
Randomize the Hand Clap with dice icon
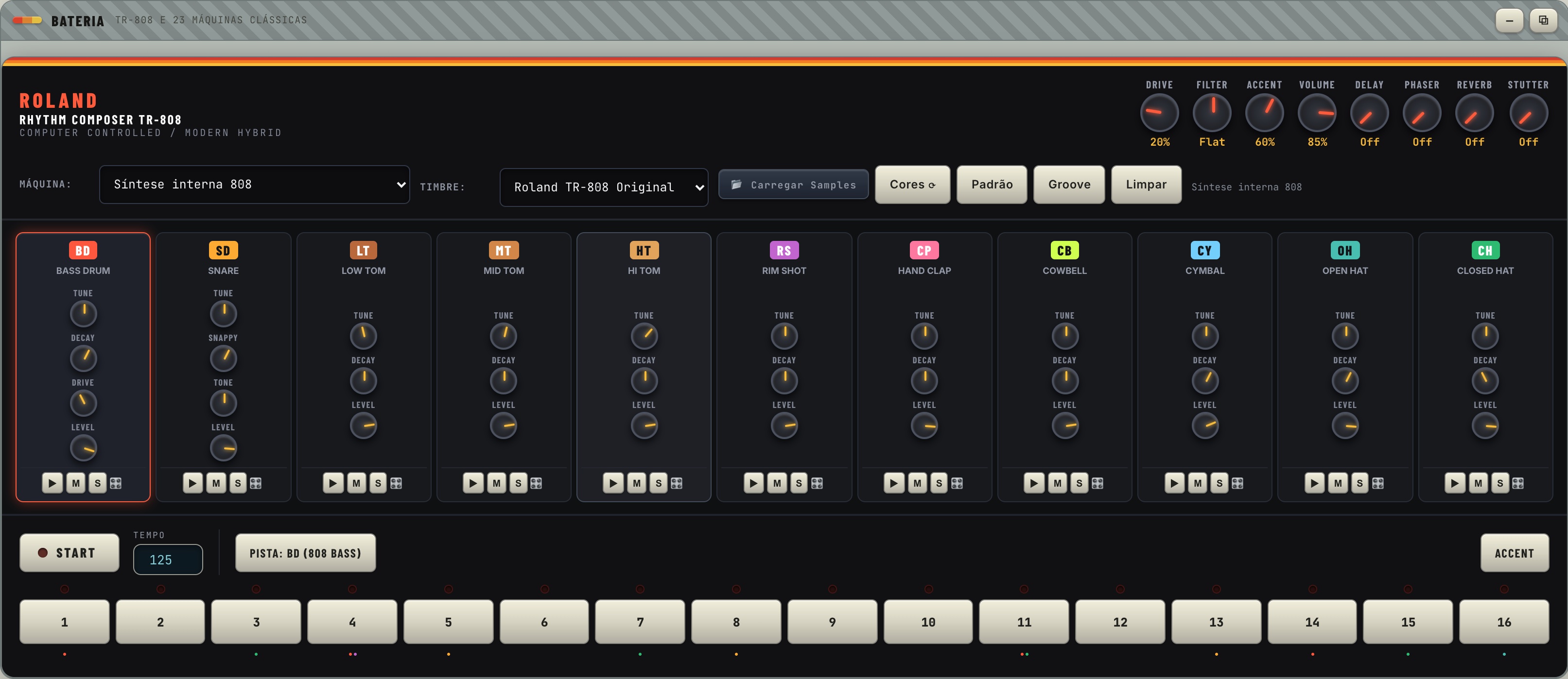(x=957, y=483)
